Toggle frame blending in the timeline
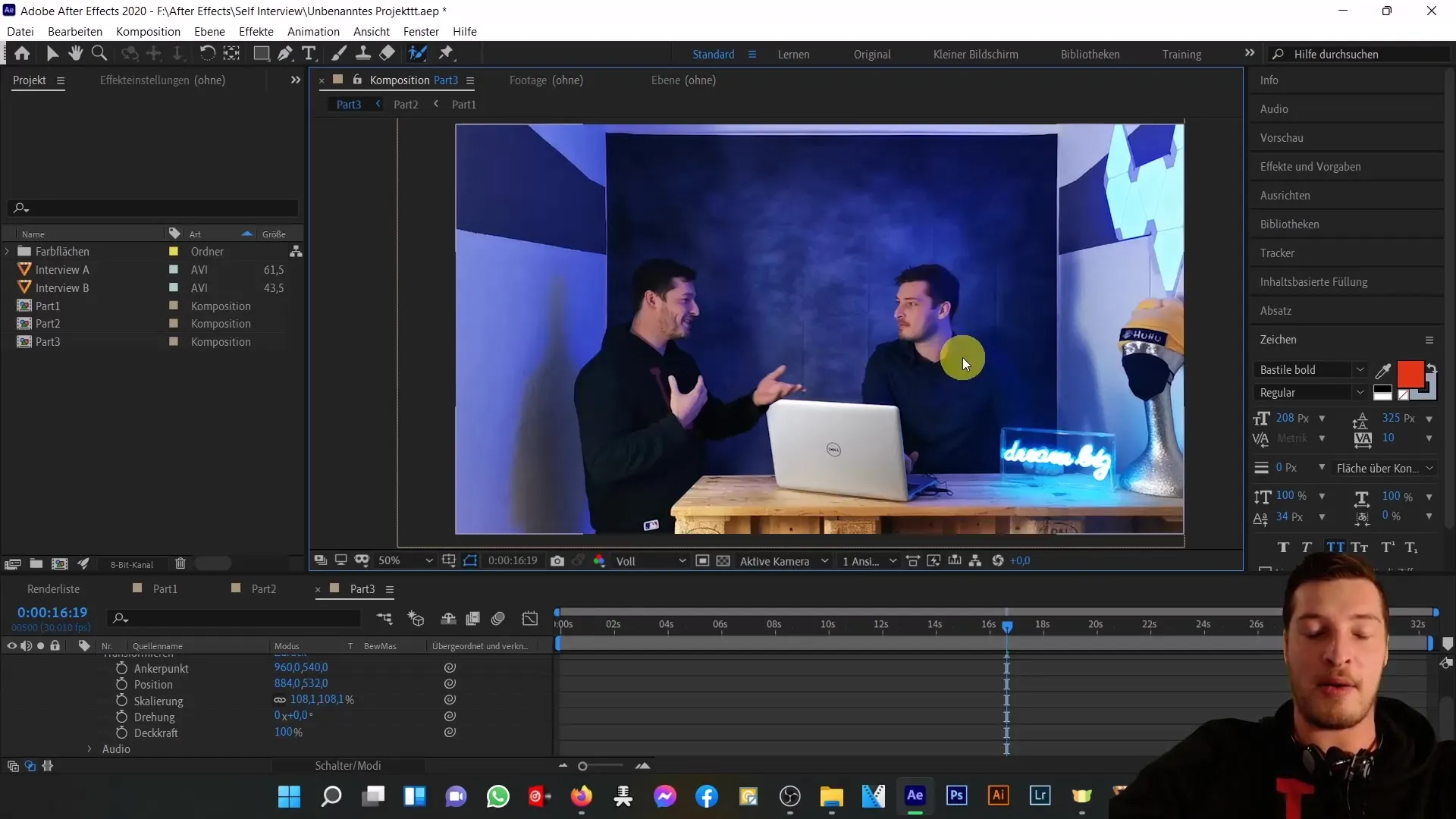This screenshot has width=1456, height=819. pyautogui.click(x=473, y=619)
